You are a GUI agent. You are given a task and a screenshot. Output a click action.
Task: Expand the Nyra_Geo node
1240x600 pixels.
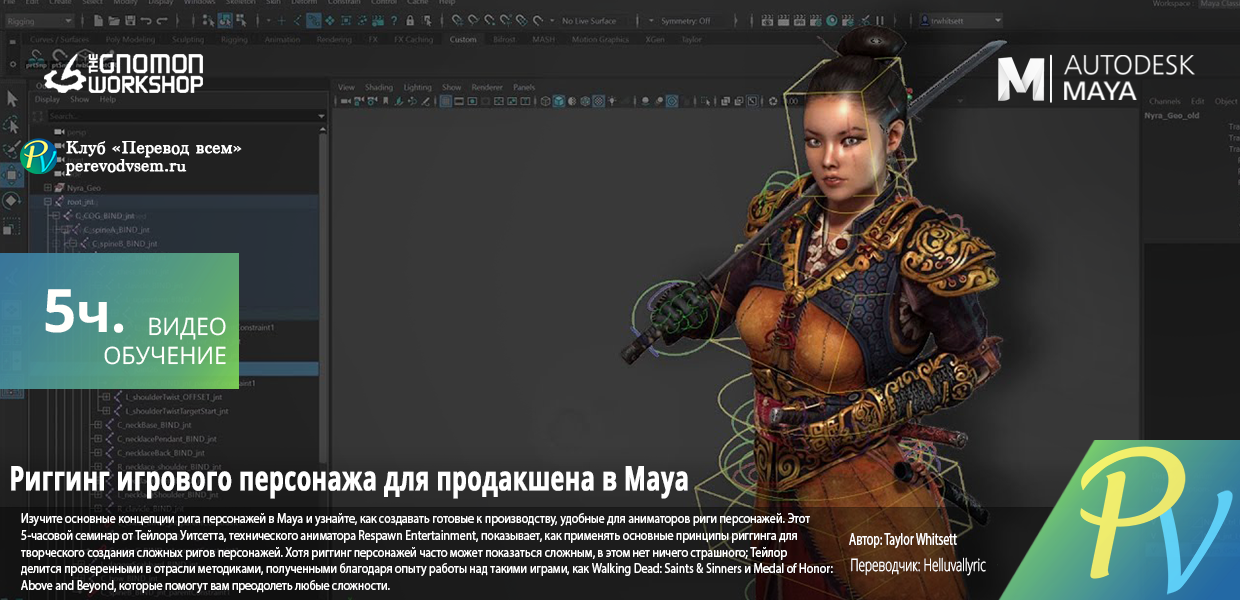(x=47, y=187)
